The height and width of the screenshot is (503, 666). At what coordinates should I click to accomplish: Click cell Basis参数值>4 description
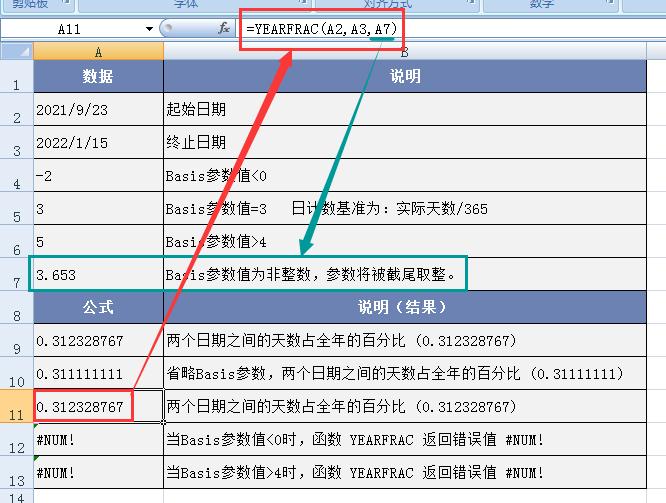[x=405, y=241]
